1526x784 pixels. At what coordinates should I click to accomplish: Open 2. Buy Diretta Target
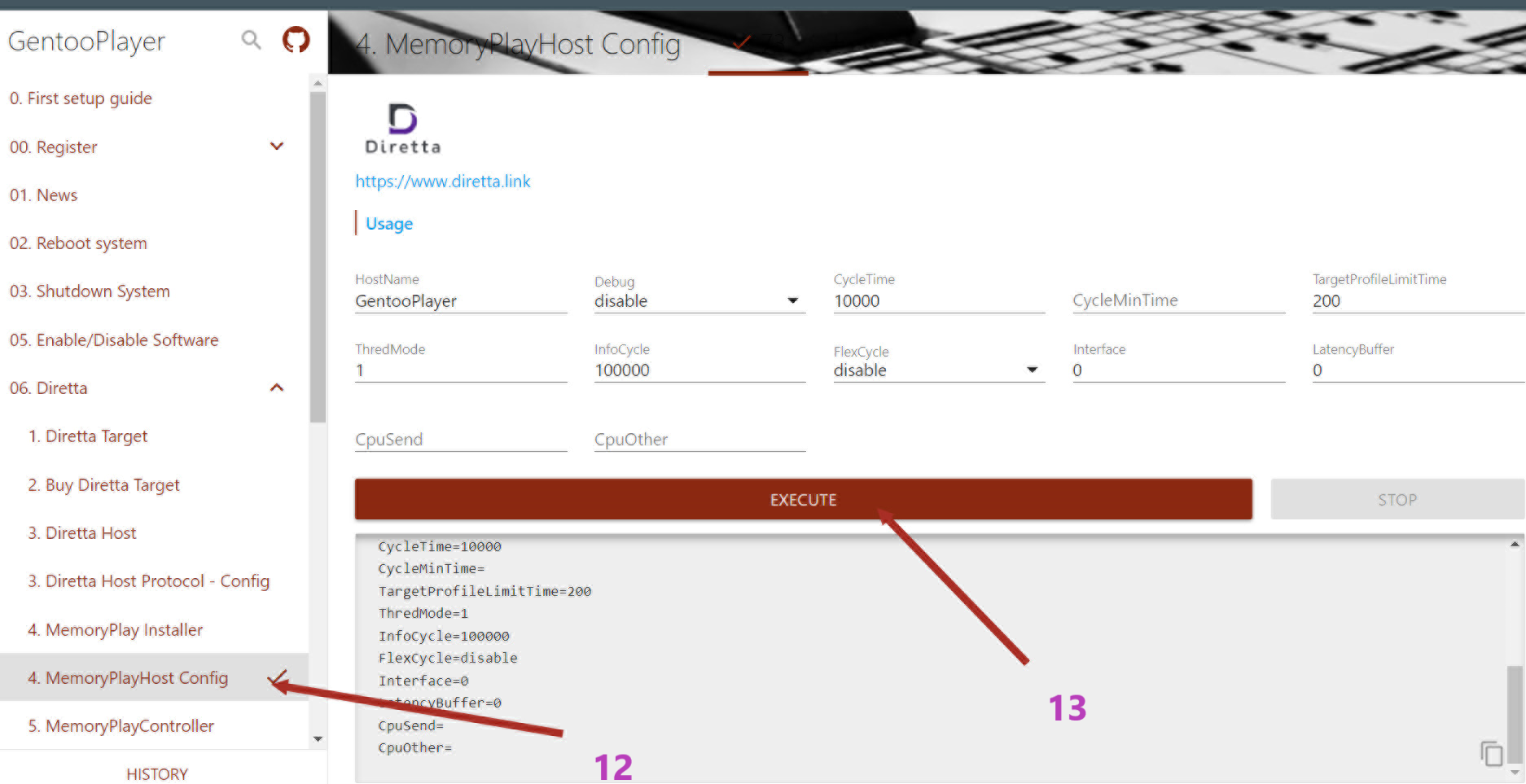[x=103, y=485]
